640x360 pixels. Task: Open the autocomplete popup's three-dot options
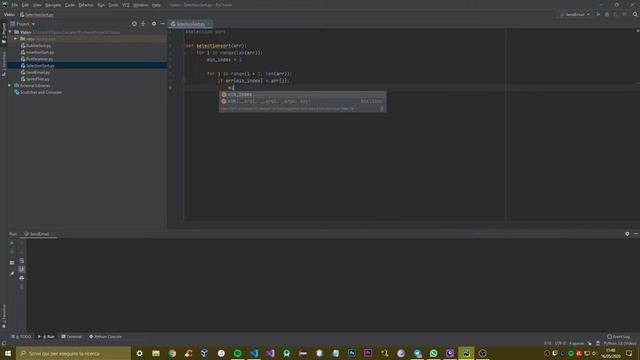pos(382,108)
